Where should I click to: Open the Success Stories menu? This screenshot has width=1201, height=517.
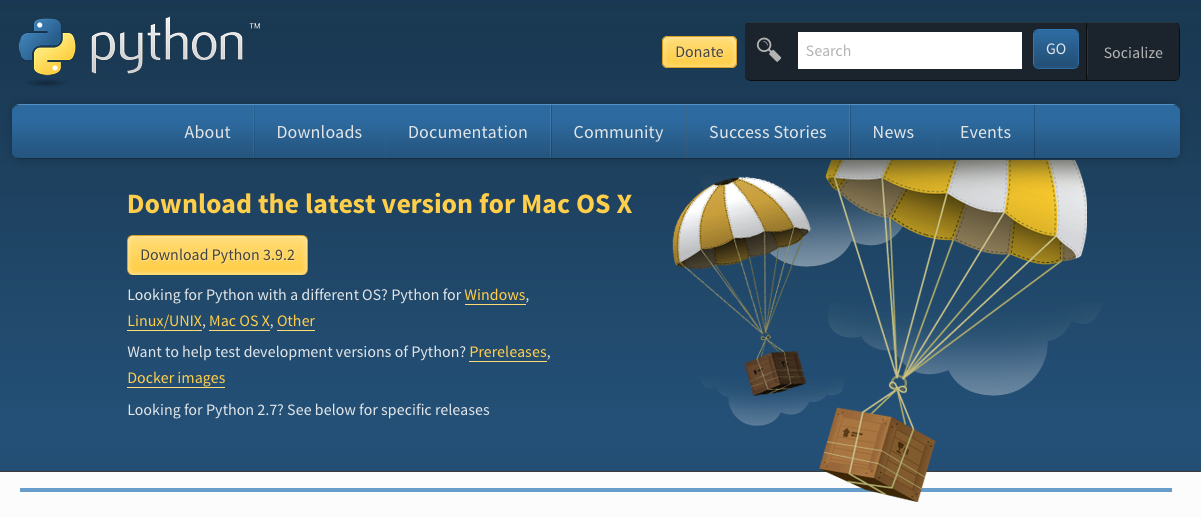[768, 132]
